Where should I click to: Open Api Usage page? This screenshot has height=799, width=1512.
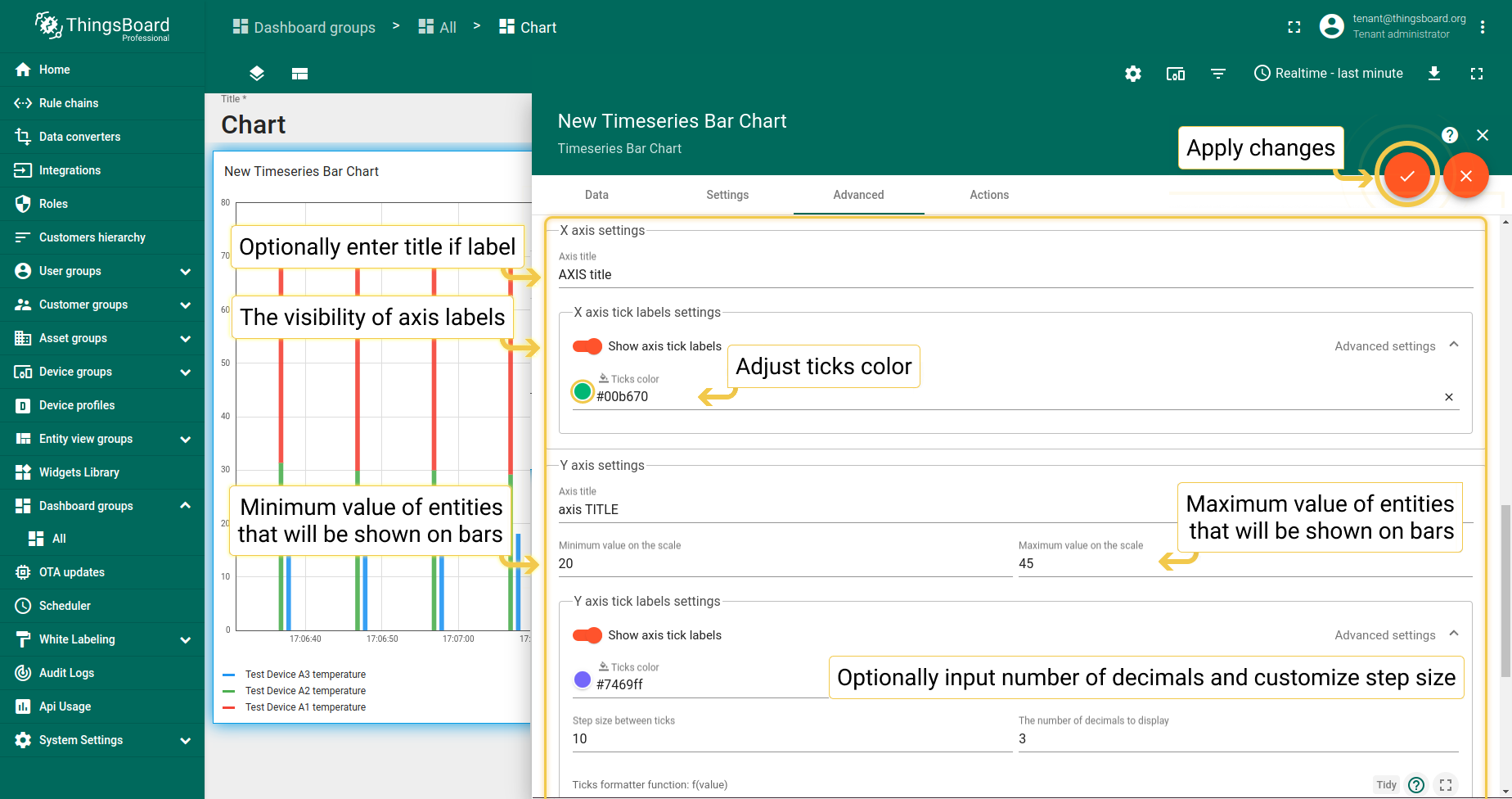point(102,706)
